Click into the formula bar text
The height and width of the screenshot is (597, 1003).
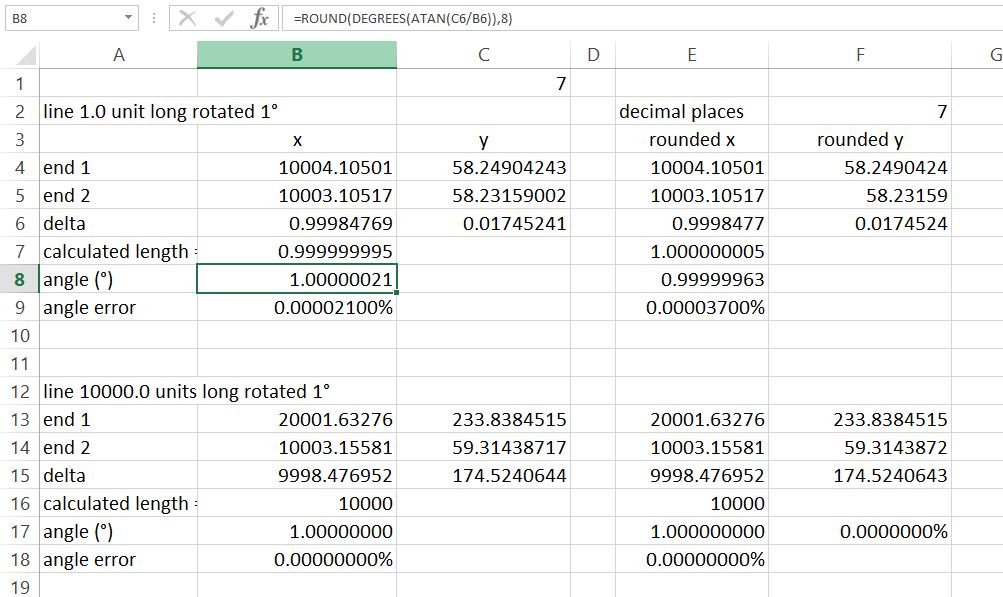coord(642,18)
